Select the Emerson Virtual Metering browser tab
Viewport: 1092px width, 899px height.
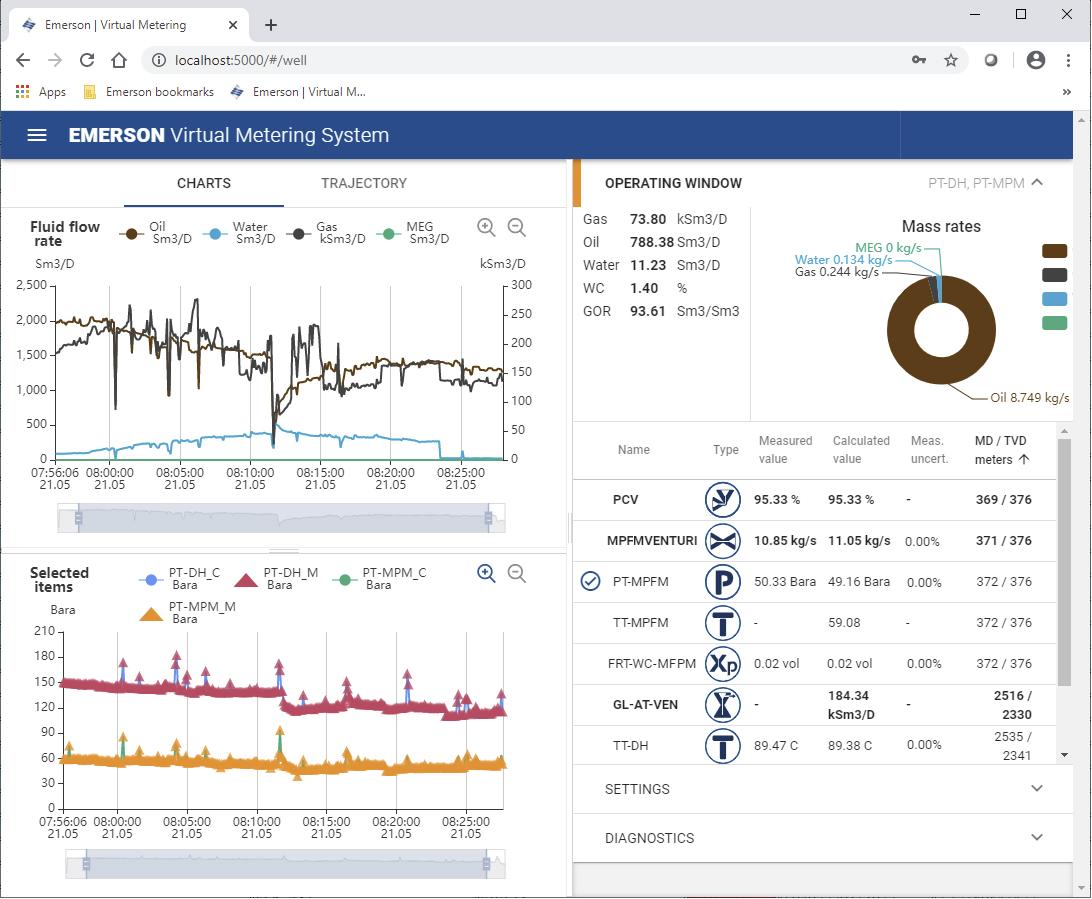tap(129, 25)
